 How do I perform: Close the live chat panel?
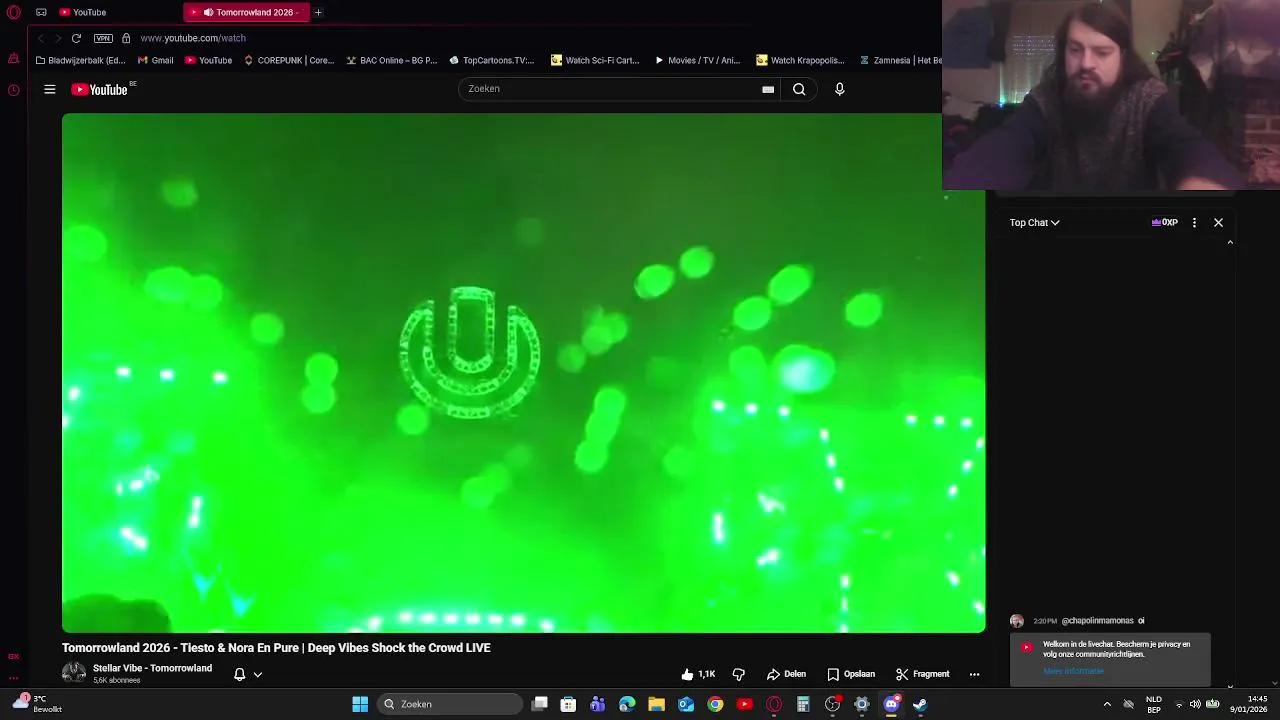click(x=1218, y=222)
